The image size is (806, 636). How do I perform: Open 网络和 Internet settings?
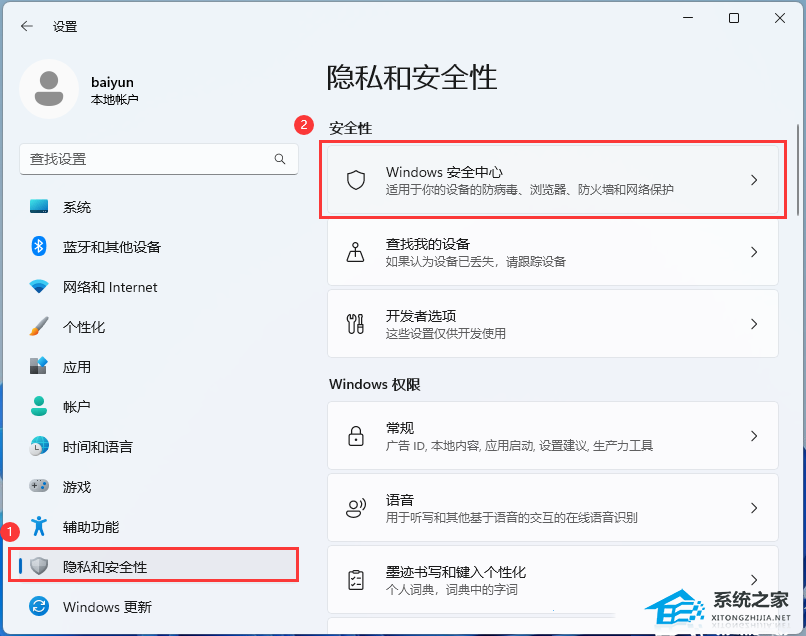110,287
